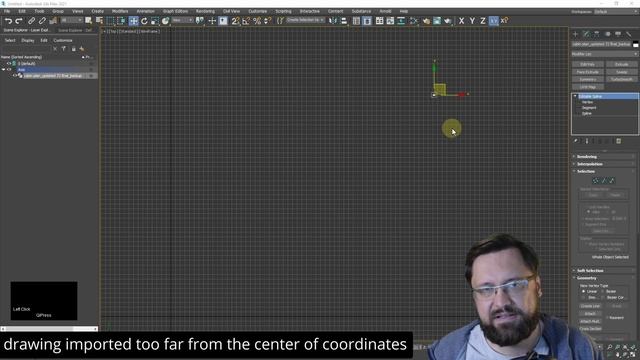Collapse highlighted layer in Scene Explorer
This screenshot has width=640, height=360.
(x=4, y=70)
